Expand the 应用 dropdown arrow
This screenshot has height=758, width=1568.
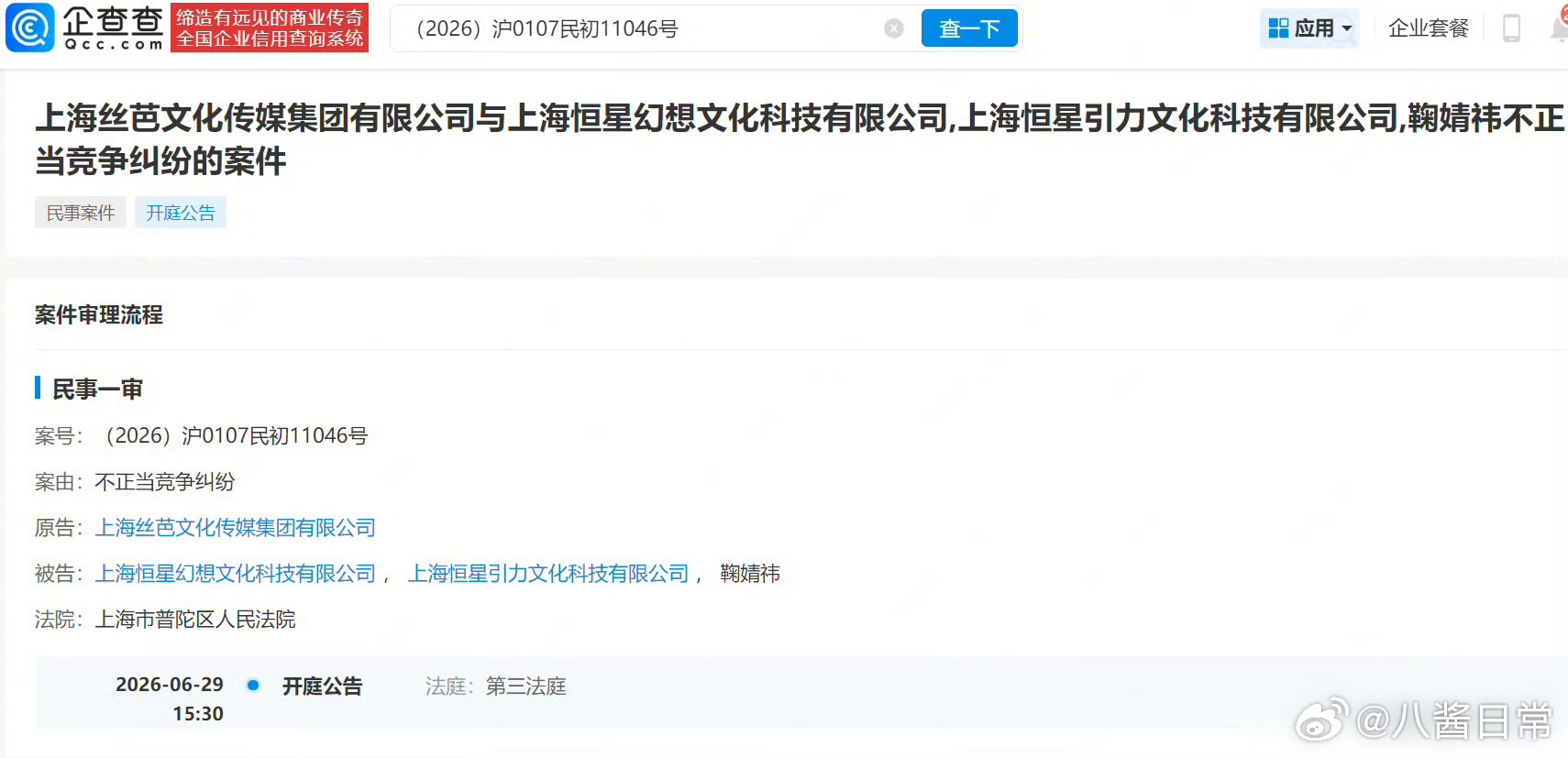point(1347,28)
